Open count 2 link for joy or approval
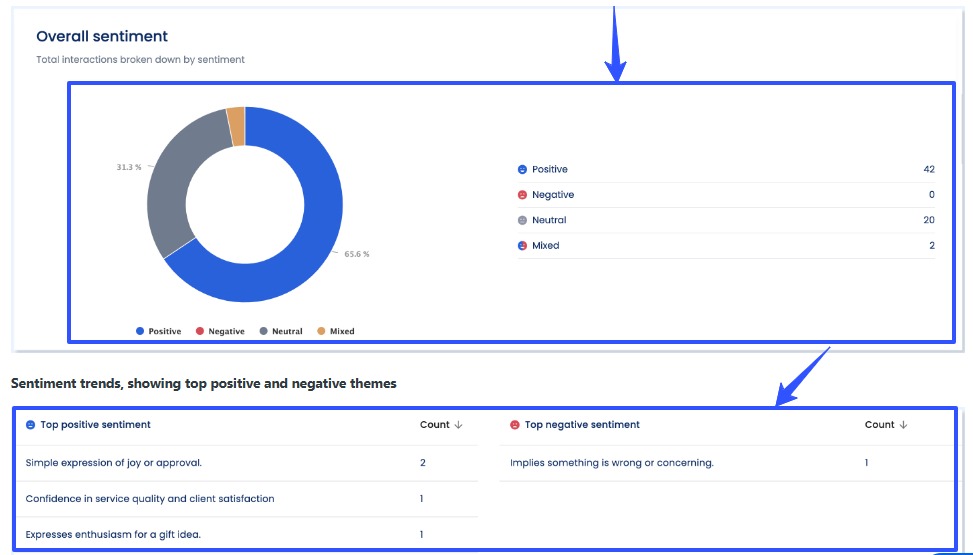Image resolution: width=973 pixels, height=555 pixels. click(423, 463)
